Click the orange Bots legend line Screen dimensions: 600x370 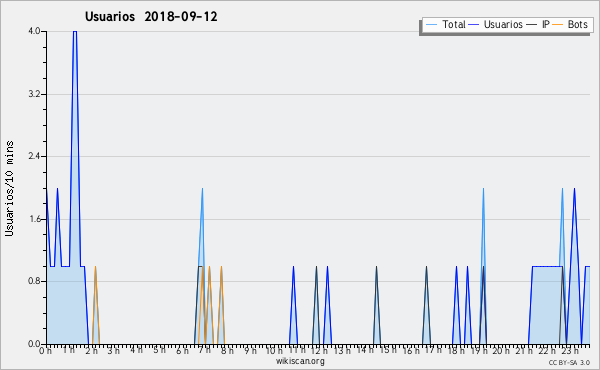click(558, 25)
